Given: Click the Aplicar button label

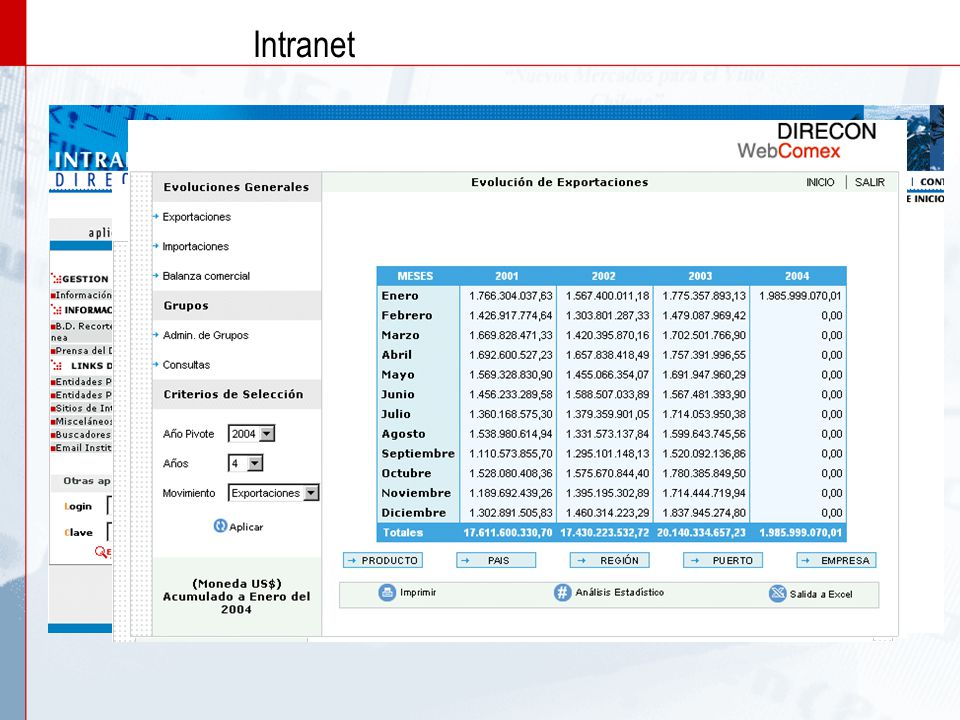Looking at the screenshot, I should click(x=246, y=527).
